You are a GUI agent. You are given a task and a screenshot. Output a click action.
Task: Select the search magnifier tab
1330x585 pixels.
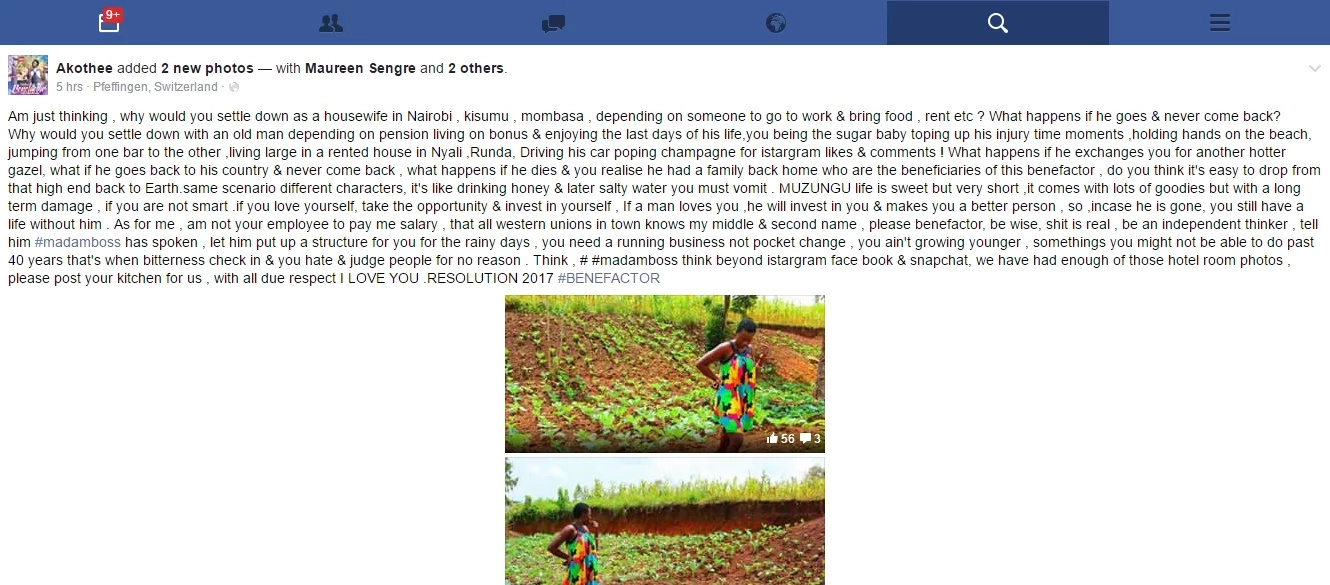coord(997,22)
